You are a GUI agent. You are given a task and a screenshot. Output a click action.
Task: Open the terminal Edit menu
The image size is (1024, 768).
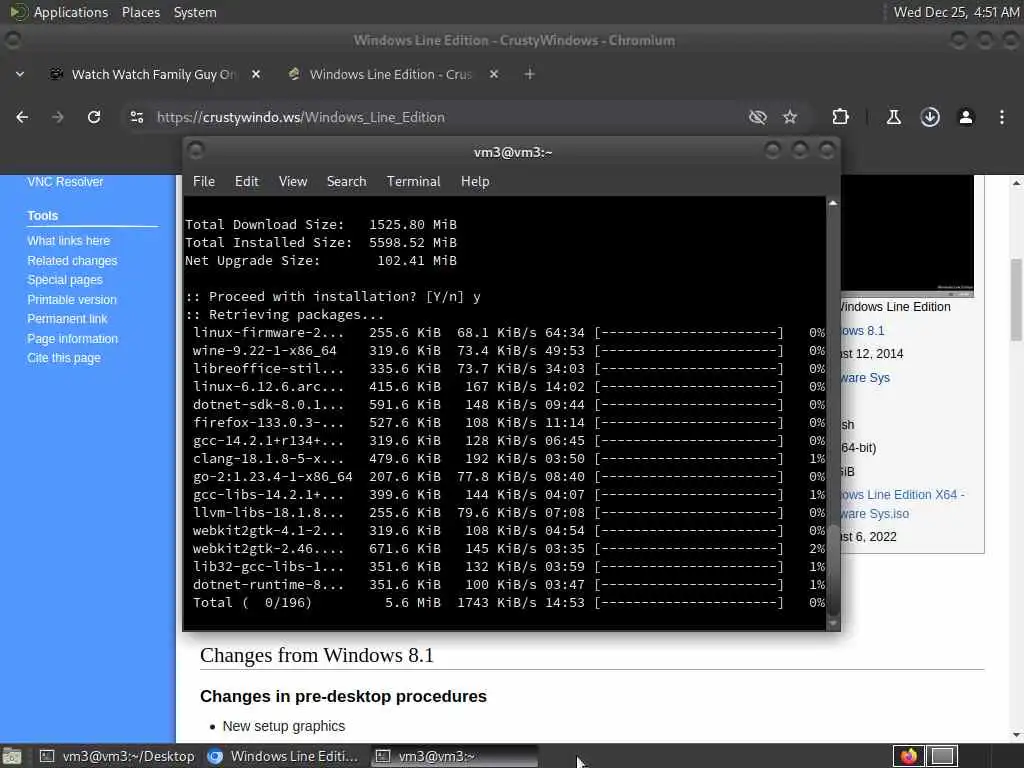coord(247,182)
